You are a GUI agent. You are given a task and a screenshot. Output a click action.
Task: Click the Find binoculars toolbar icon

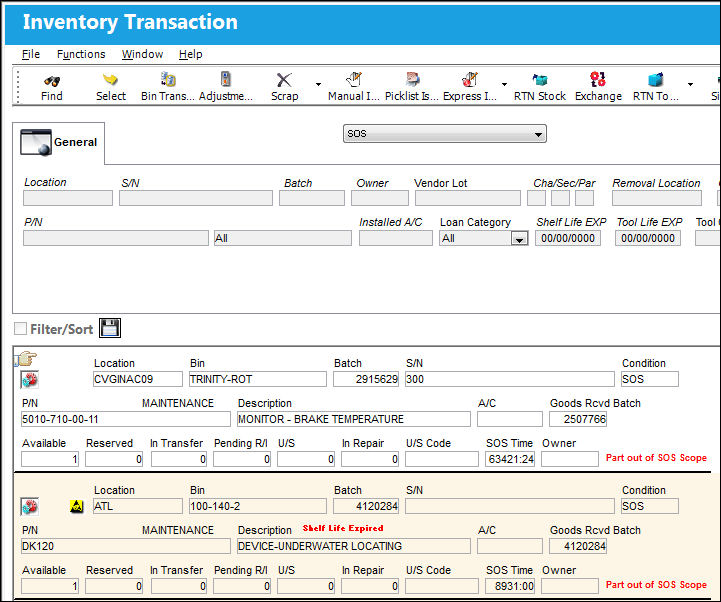pyautogui.click(x=52, y=81)
